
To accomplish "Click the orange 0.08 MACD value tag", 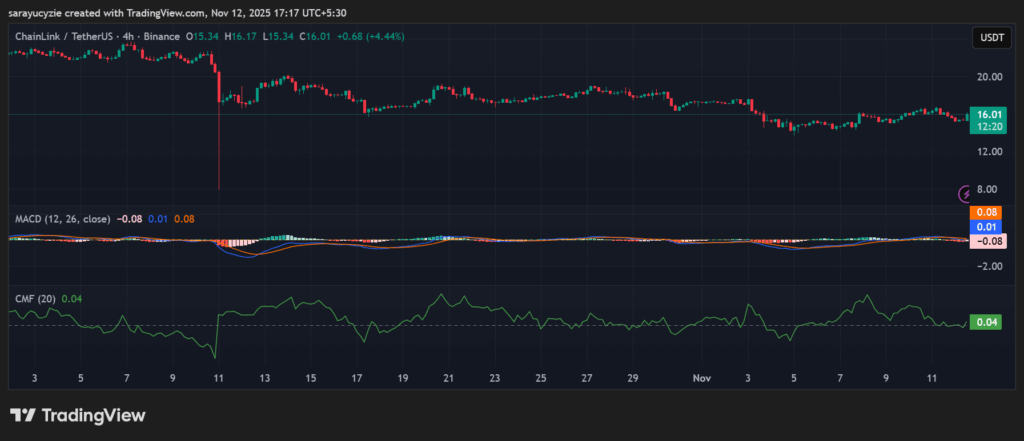I will click(987, 212).
